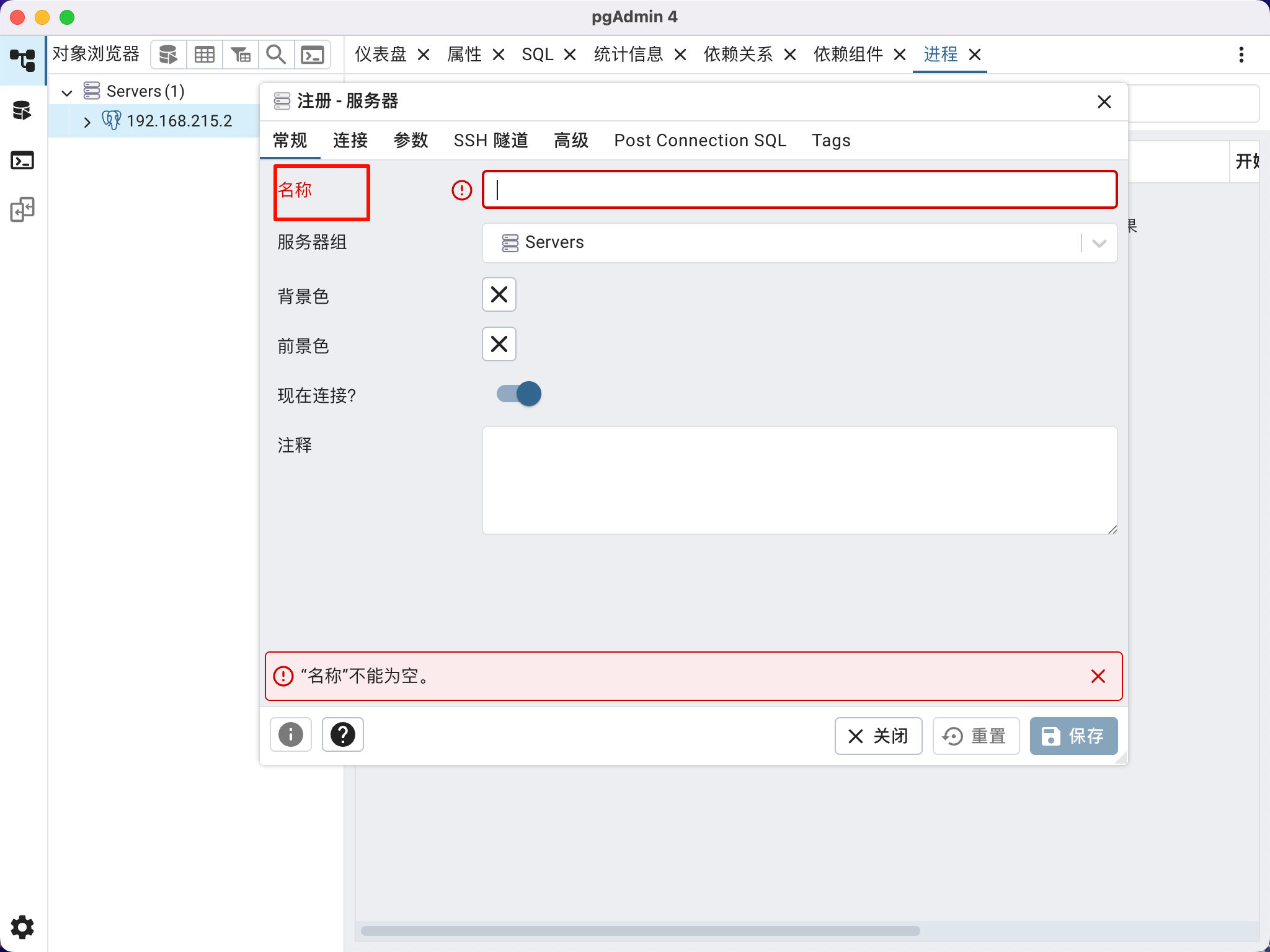Open the Query Tool icon in left sidebar
1270x952 pixels.
(23, 110)
